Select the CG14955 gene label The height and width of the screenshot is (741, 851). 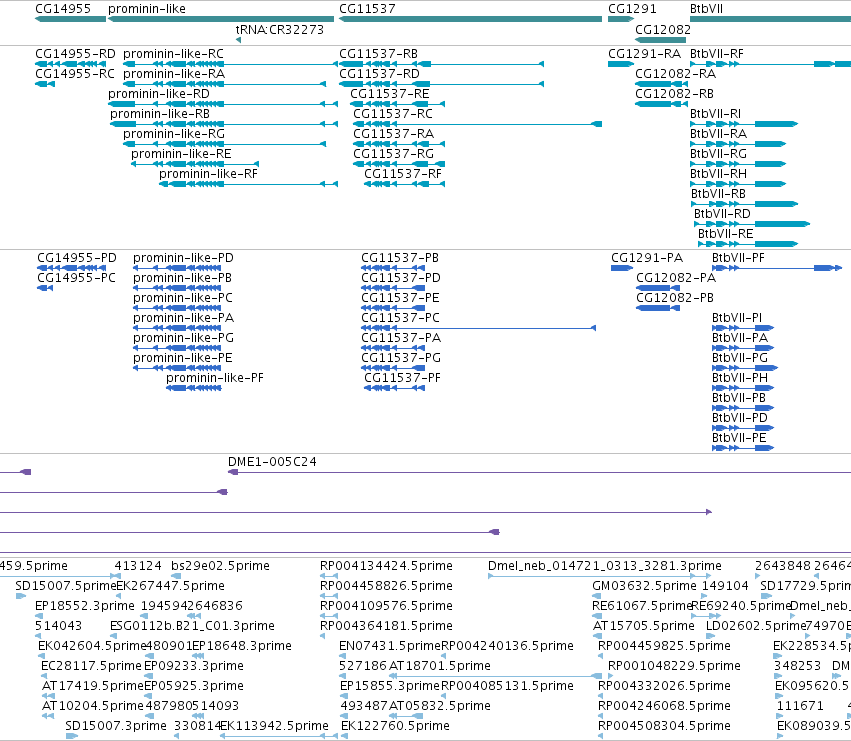[x=63, y=9]
